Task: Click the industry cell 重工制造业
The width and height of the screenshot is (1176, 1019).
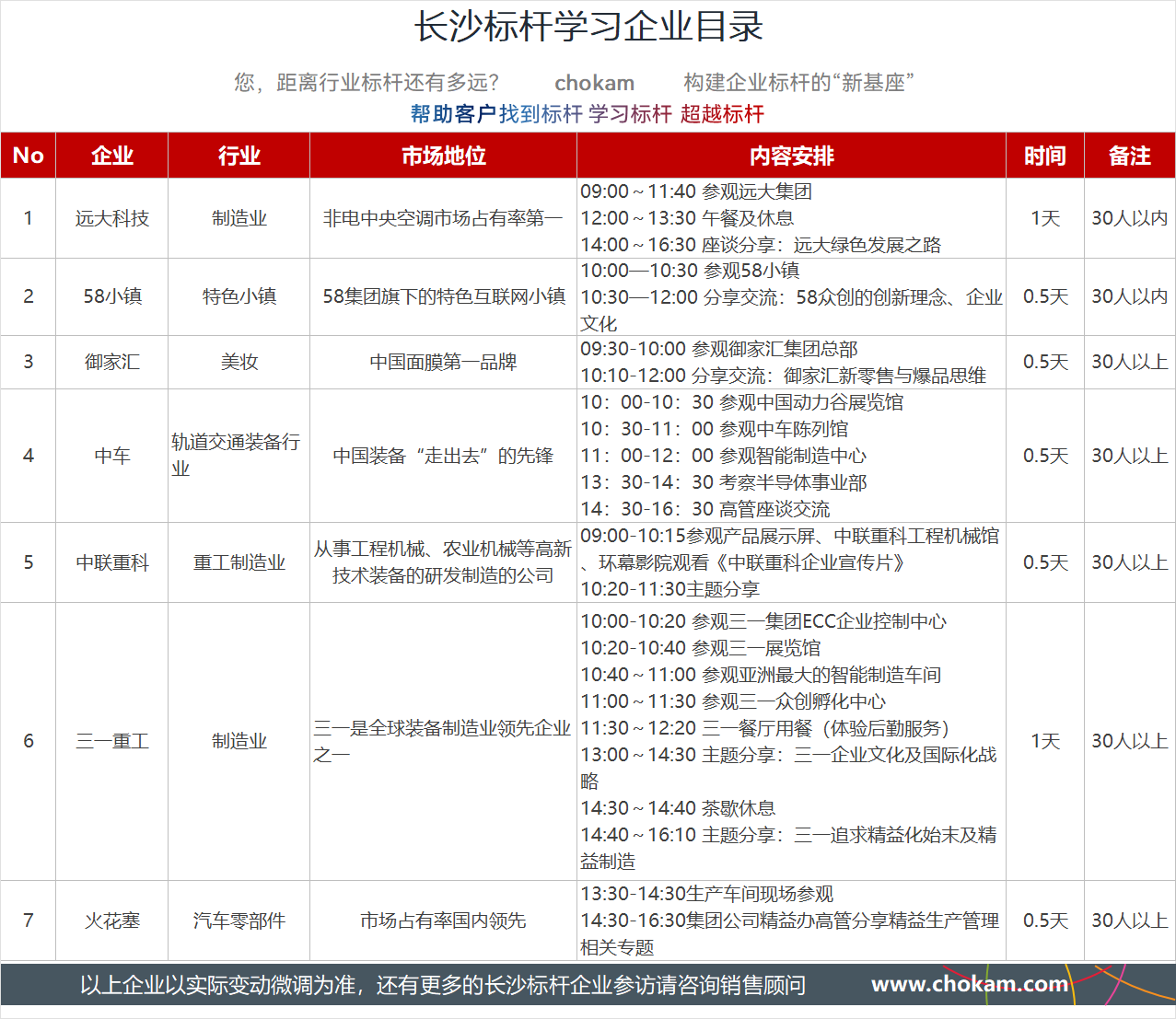Action: pyautogui.click(x=239, y=562)
